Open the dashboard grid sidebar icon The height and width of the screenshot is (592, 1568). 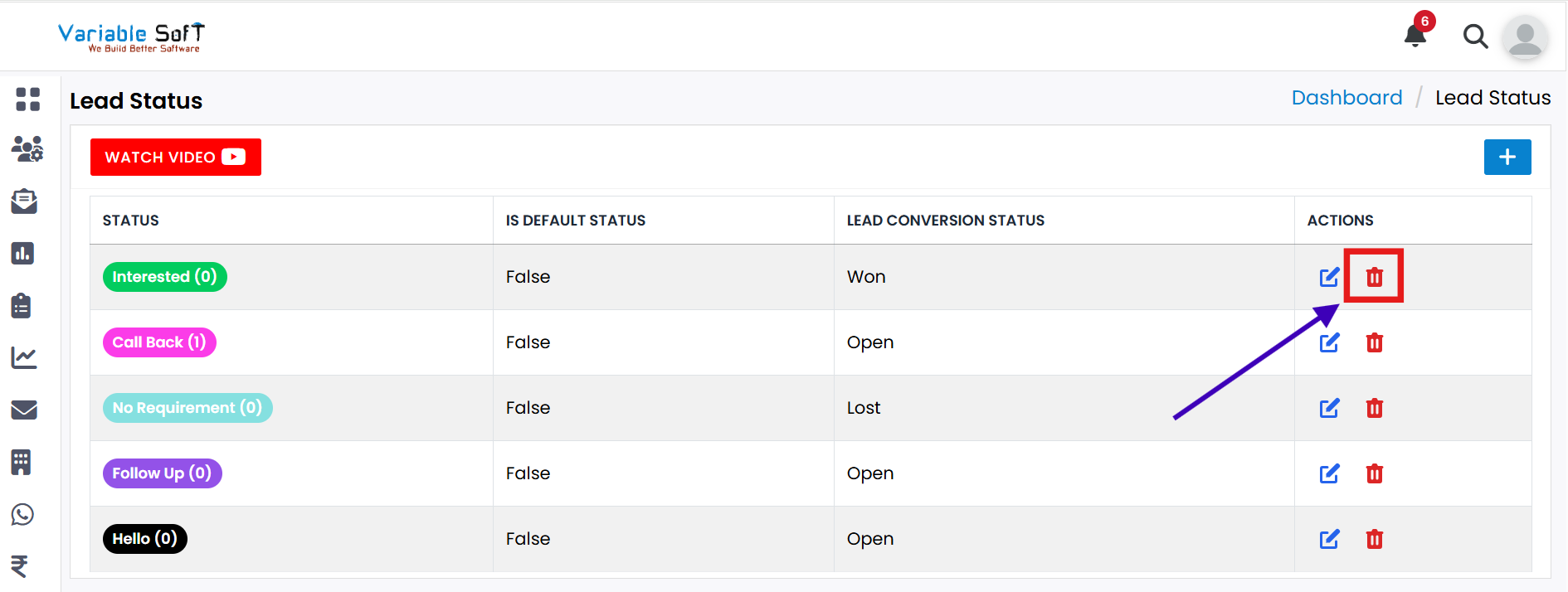tap(27, 99)
